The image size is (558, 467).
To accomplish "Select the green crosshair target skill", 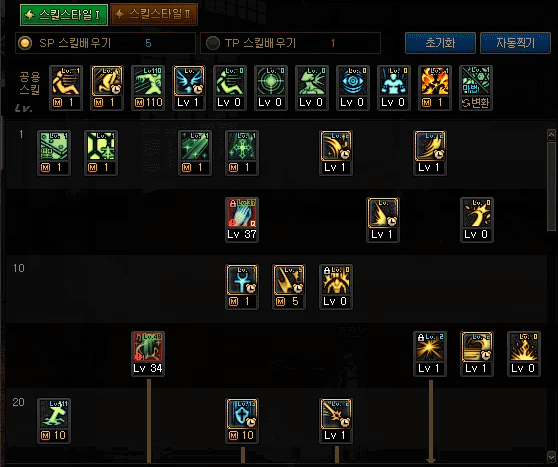I will (271, 88).
